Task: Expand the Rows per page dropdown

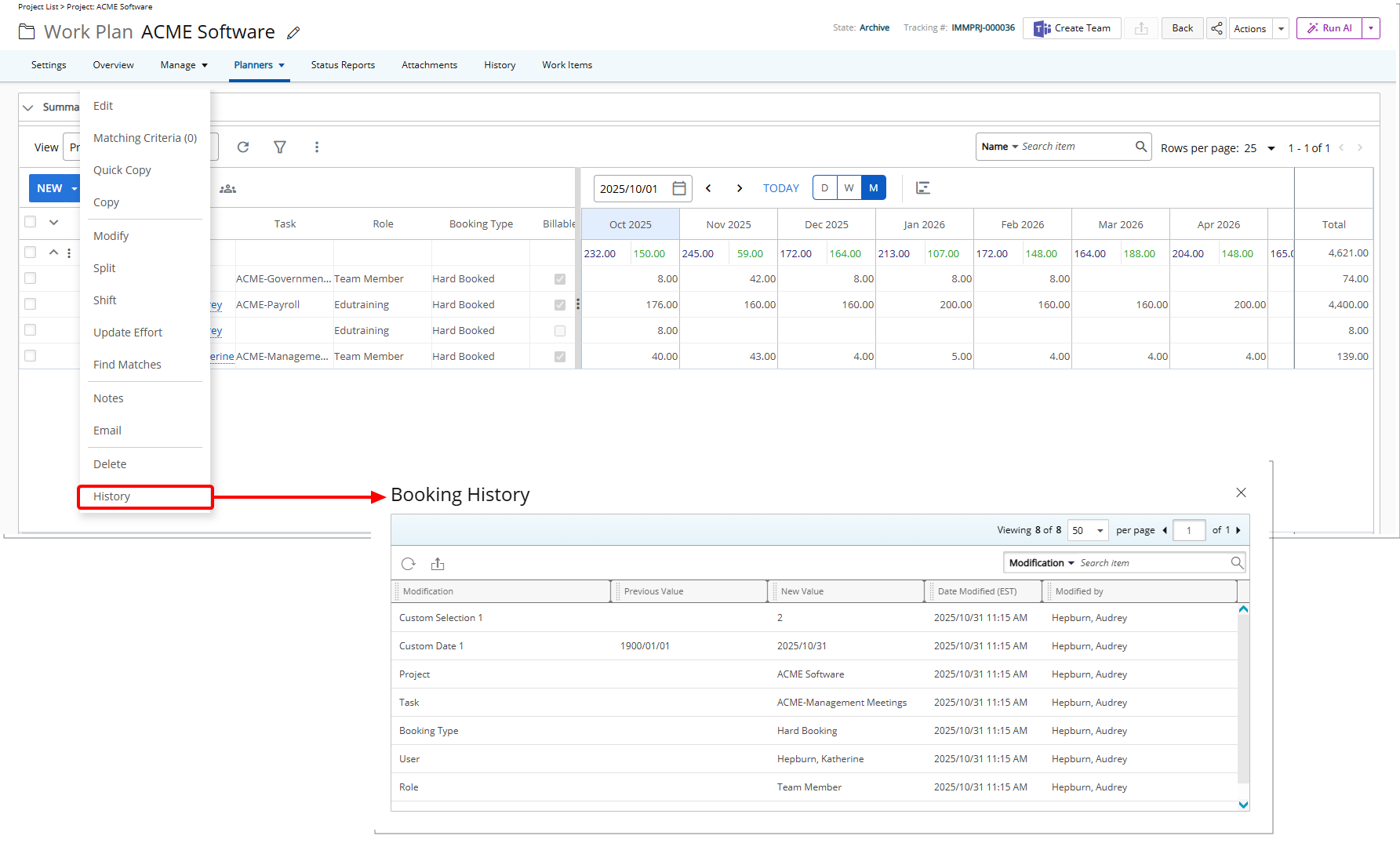Action: pos(1271,148)
